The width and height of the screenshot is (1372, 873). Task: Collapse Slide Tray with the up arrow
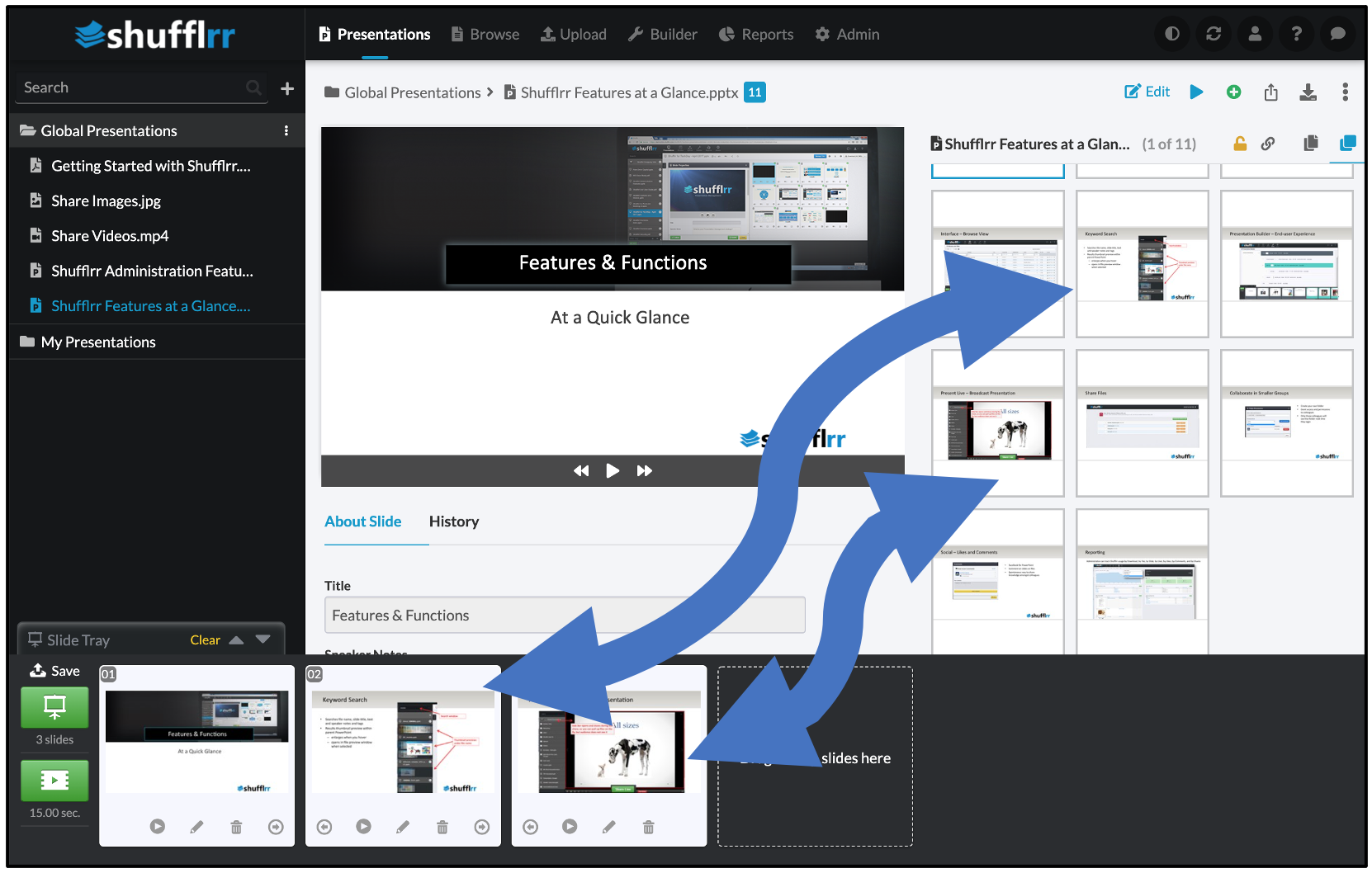236,639
